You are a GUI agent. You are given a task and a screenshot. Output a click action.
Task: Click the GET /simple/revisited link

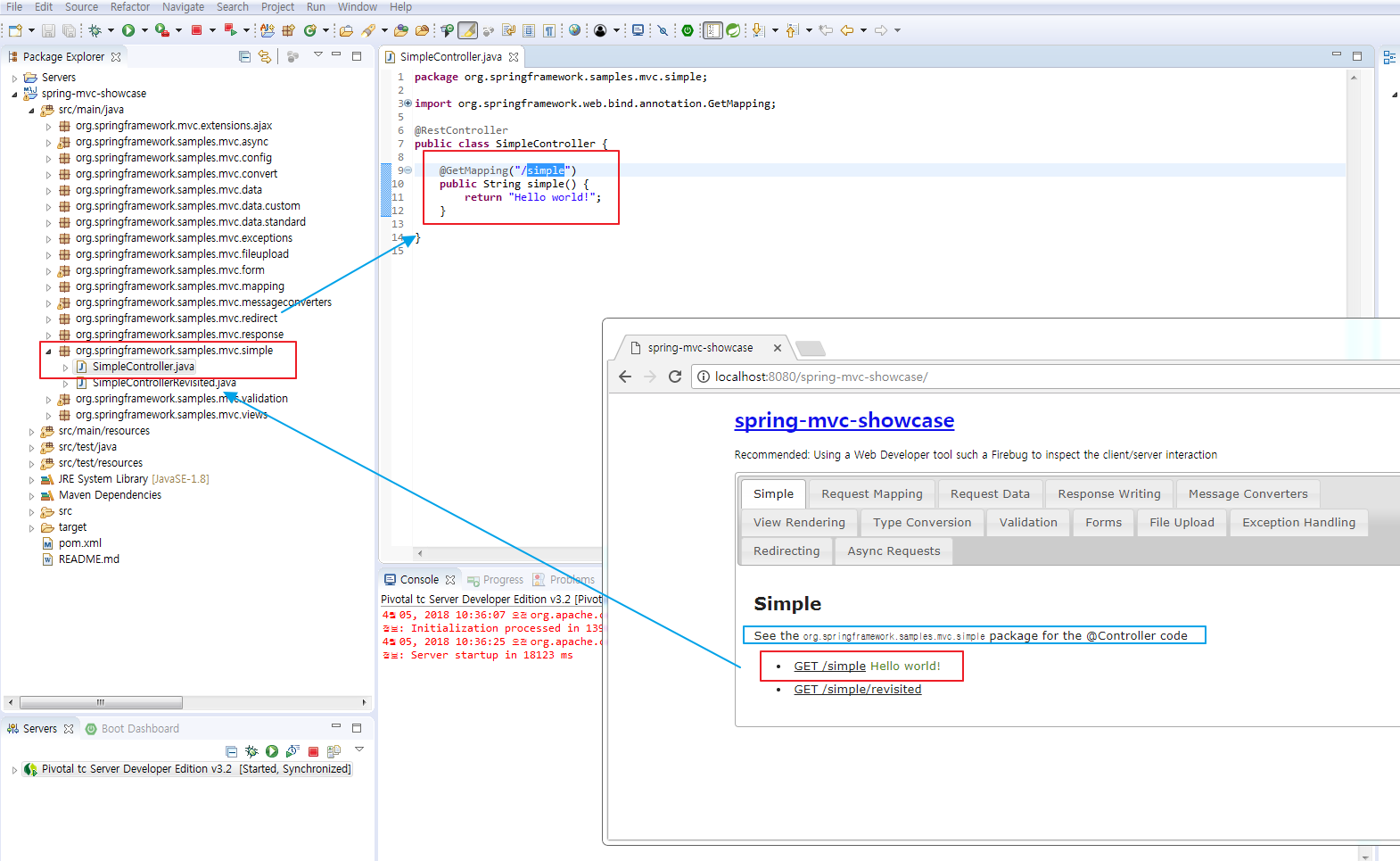coord(858,689)
